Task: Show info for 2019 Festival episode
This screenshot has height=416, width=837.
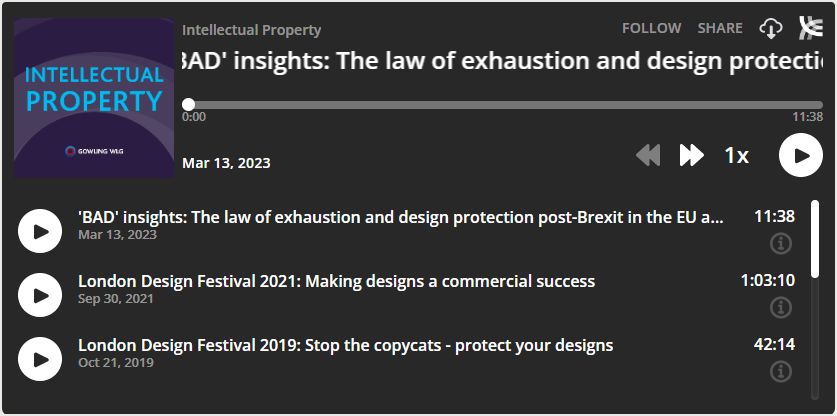Action: (780, 371)
